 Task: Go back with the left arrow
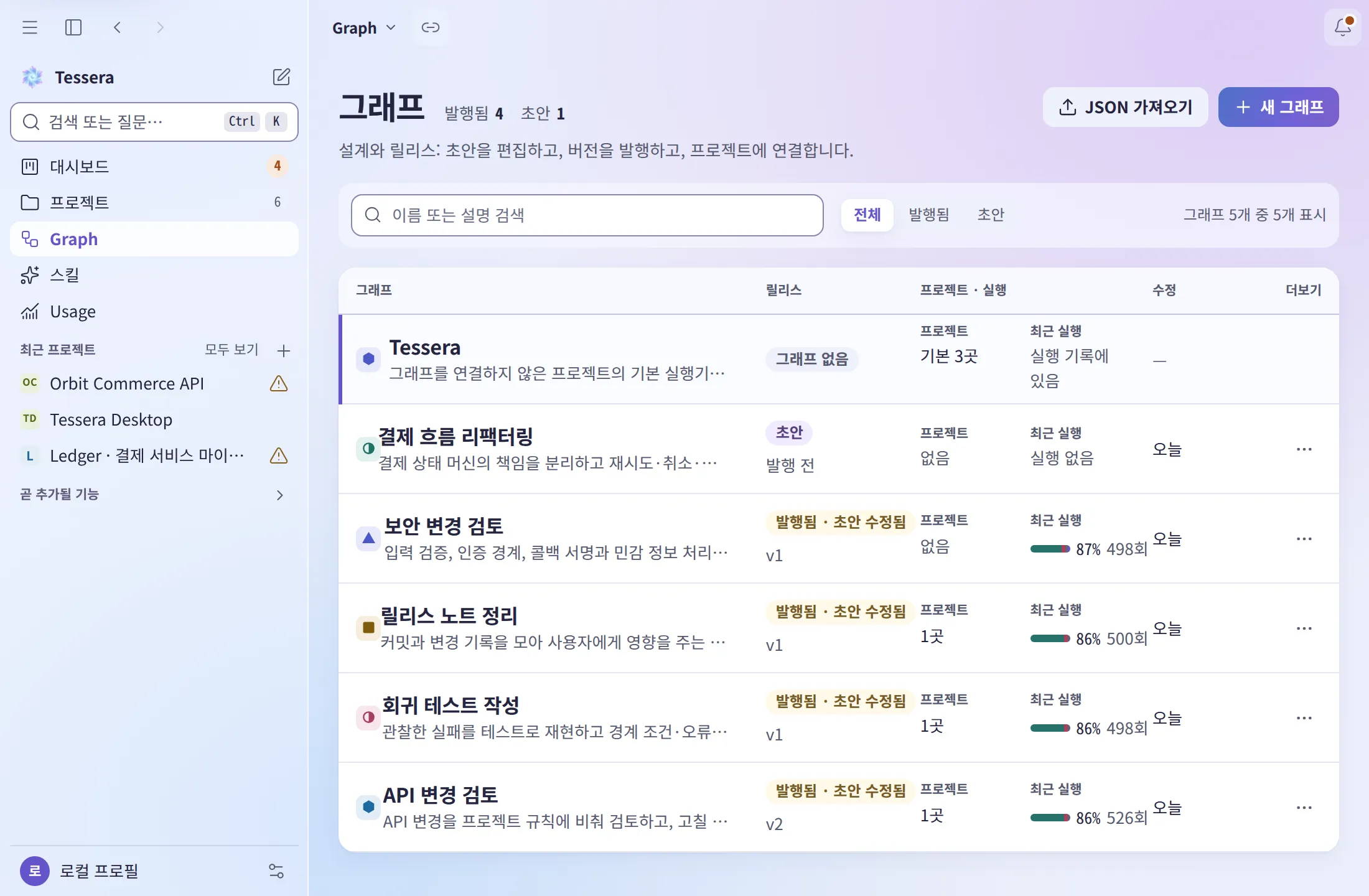coord(118,27)
